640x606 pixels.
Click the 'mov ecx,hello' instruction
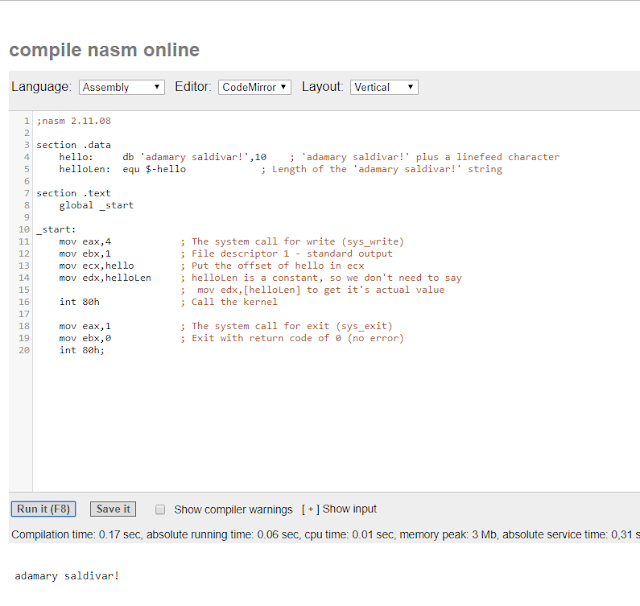pyautogui.click(x=96, y=266)
